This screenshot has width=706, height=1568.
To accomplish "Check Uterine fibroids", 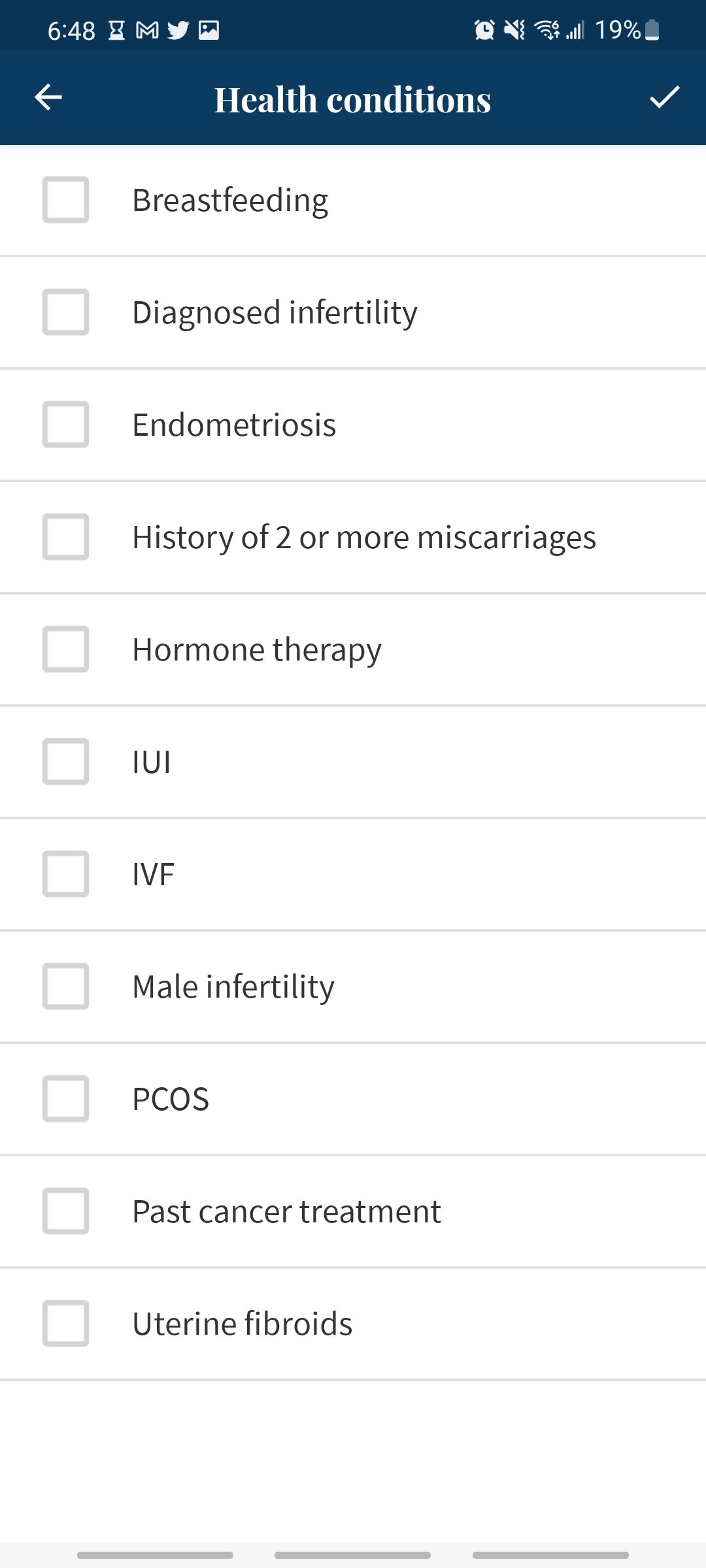I will point(65,1324).
